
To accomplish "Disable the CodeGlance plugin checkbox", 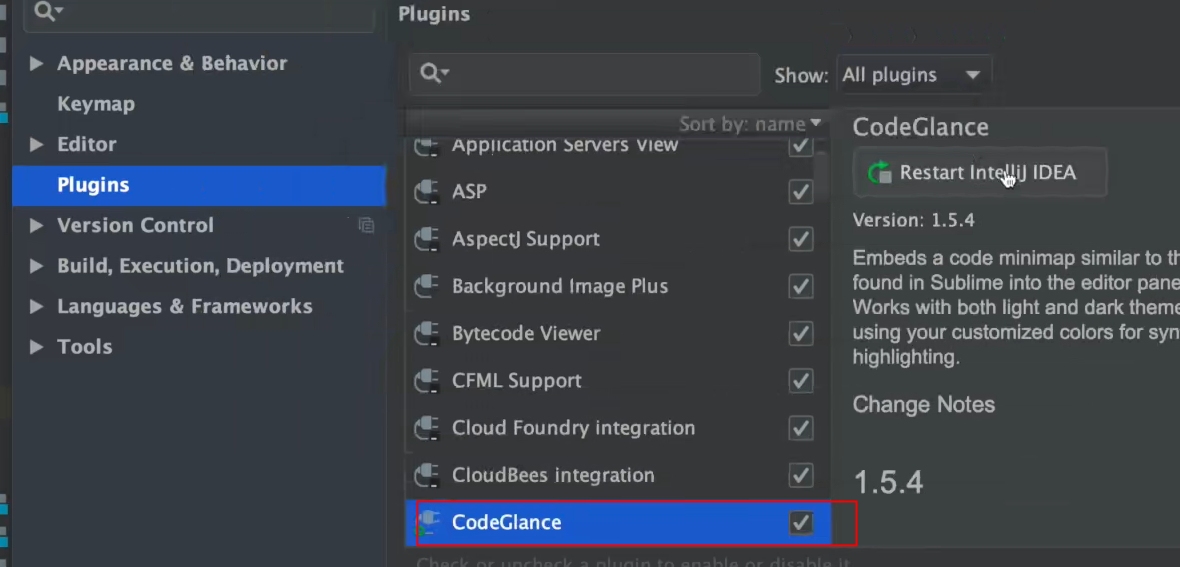I will [x=800, y=523].
